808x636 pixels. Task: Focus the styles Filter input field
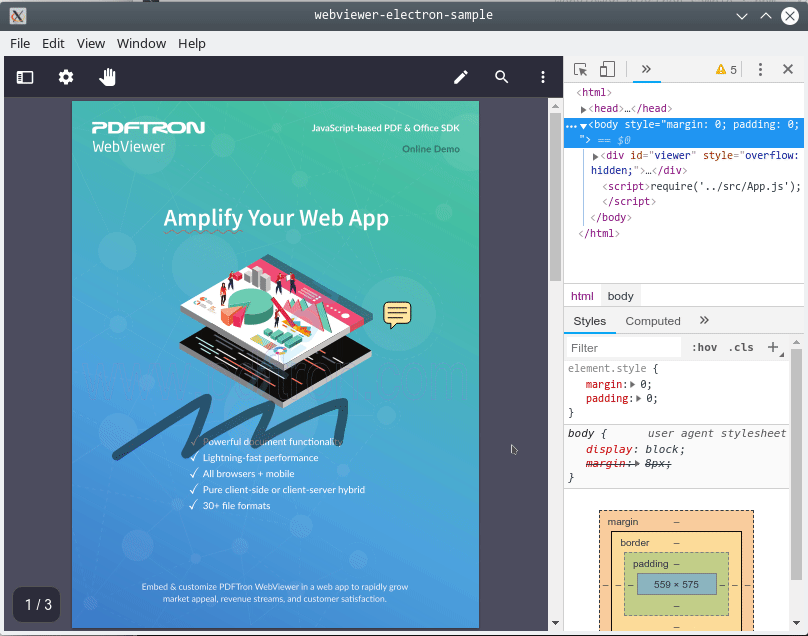[x=622, y=348]
